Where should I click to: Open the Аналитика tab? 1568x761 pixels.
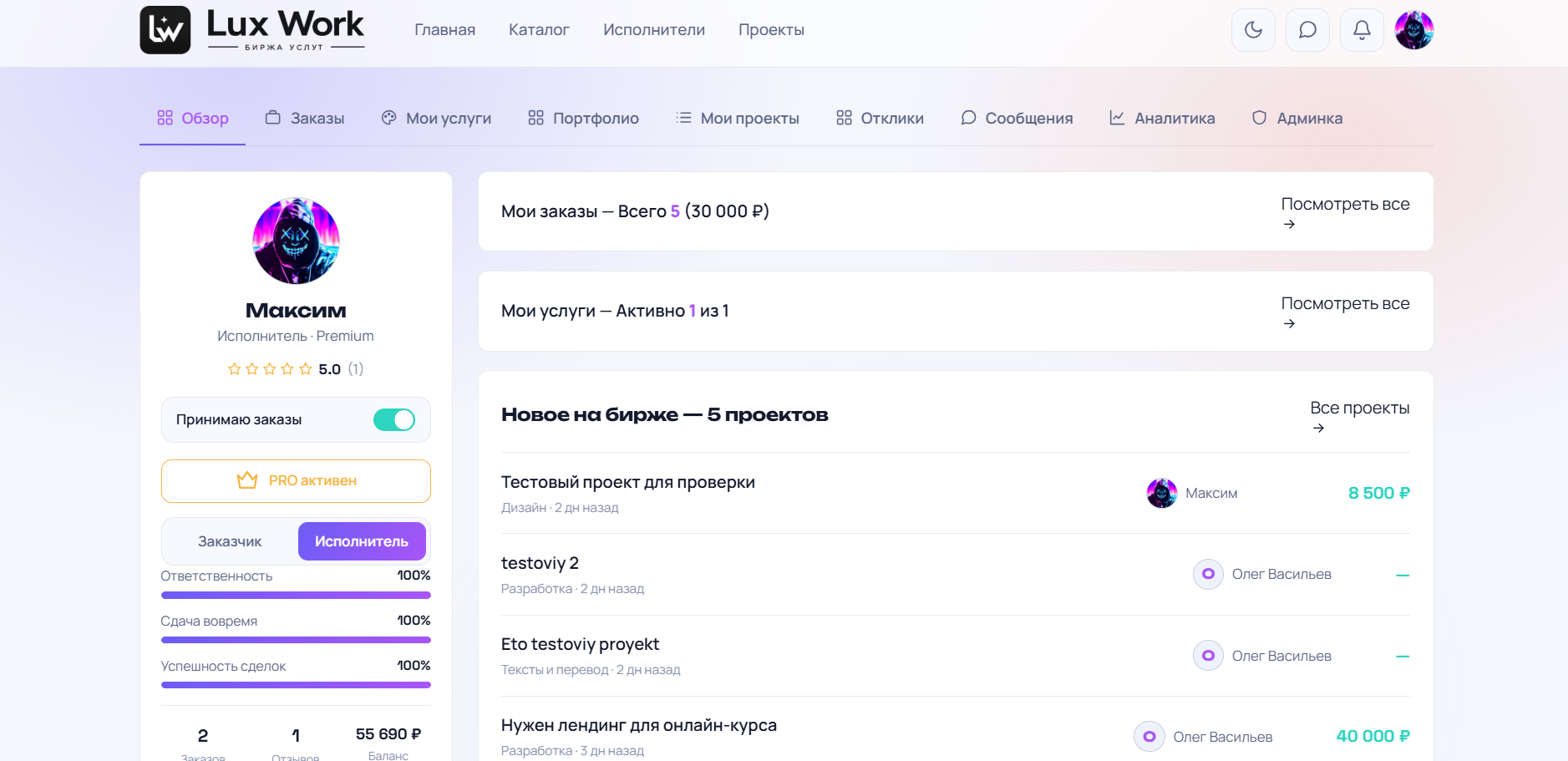tap(1162, 119)
